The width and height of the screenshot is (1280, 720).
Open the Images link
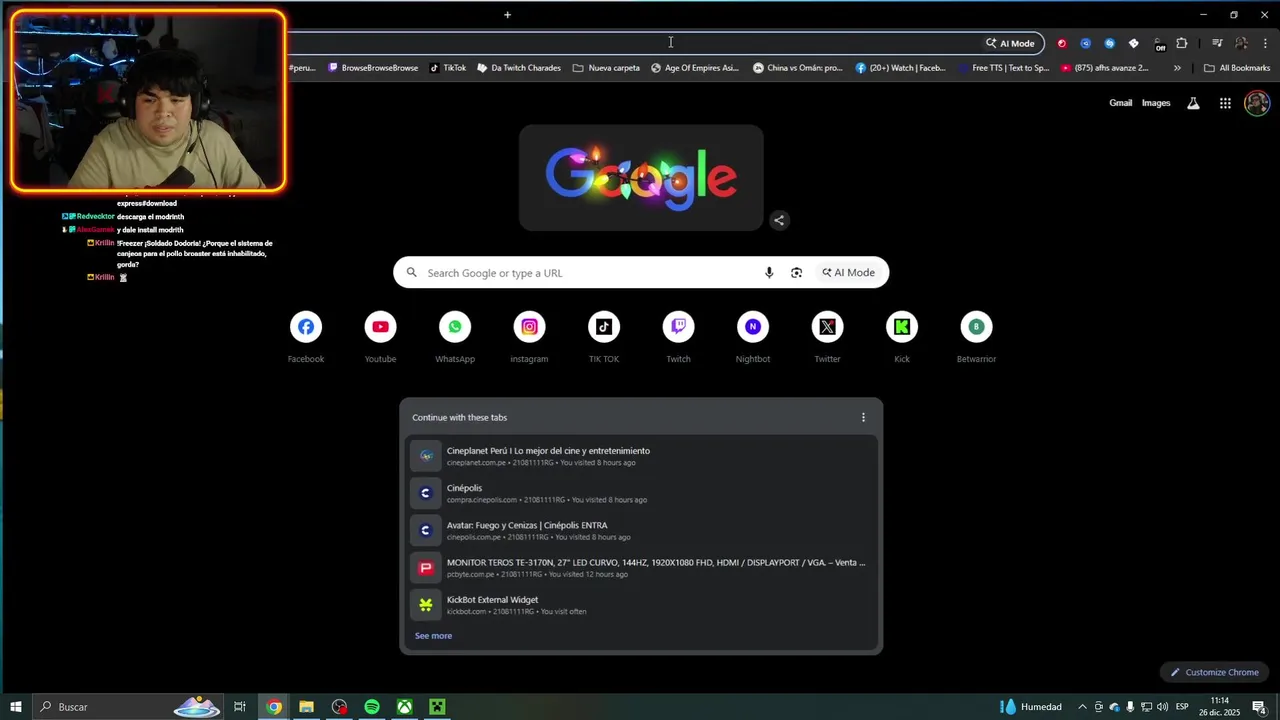pyautogui.click(x=1156, y=103)
